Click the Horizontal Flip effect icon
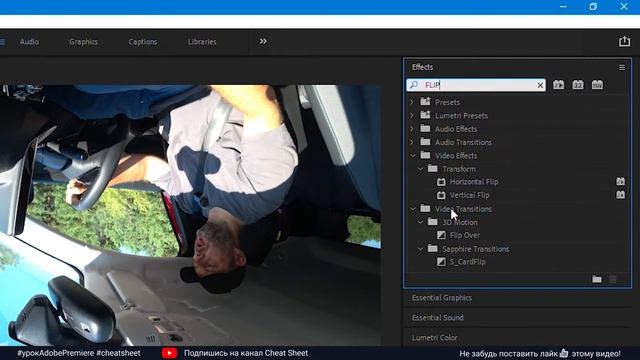 (441, 182)
